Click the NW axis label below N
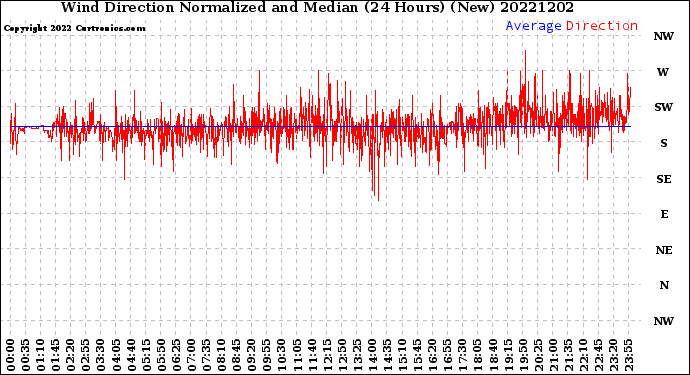Screen dimensions: 690x375 pos(664,321)
